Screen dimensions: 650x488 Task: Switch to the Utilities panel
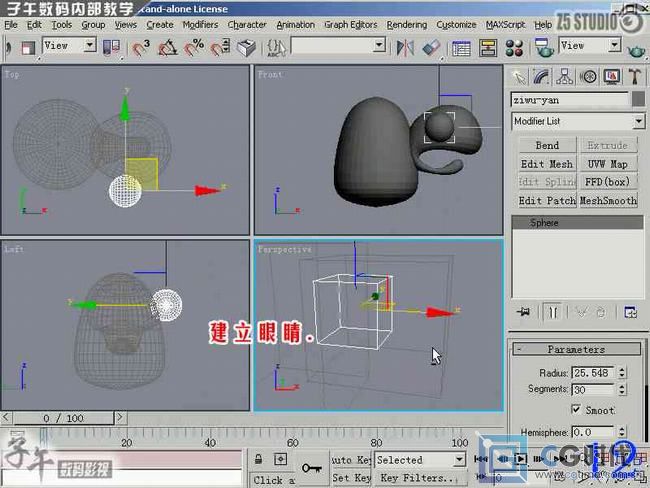pos(635,77)
